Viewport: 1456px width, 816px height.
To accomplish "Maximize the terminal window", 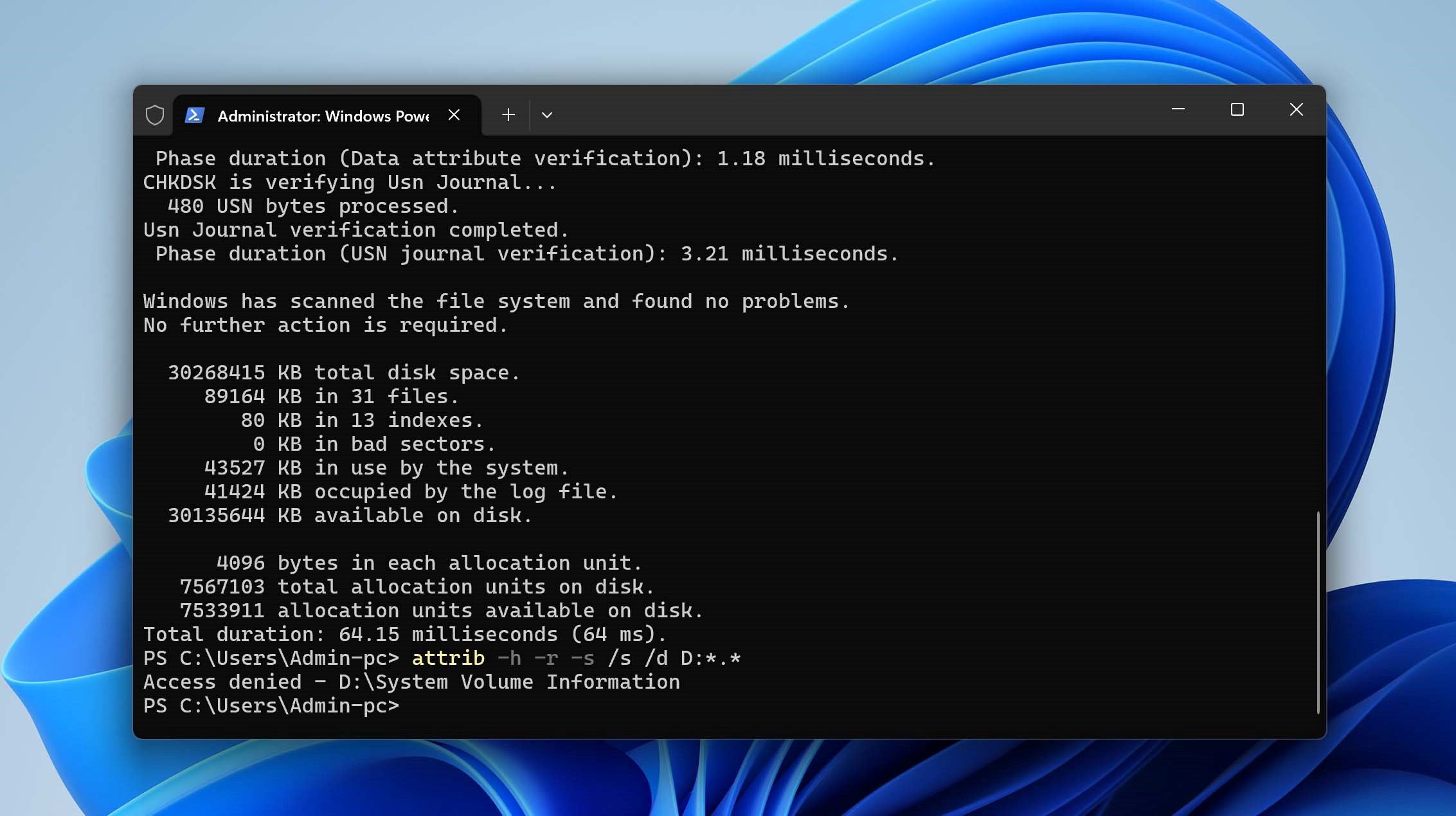I will (x=1237, y=109).
